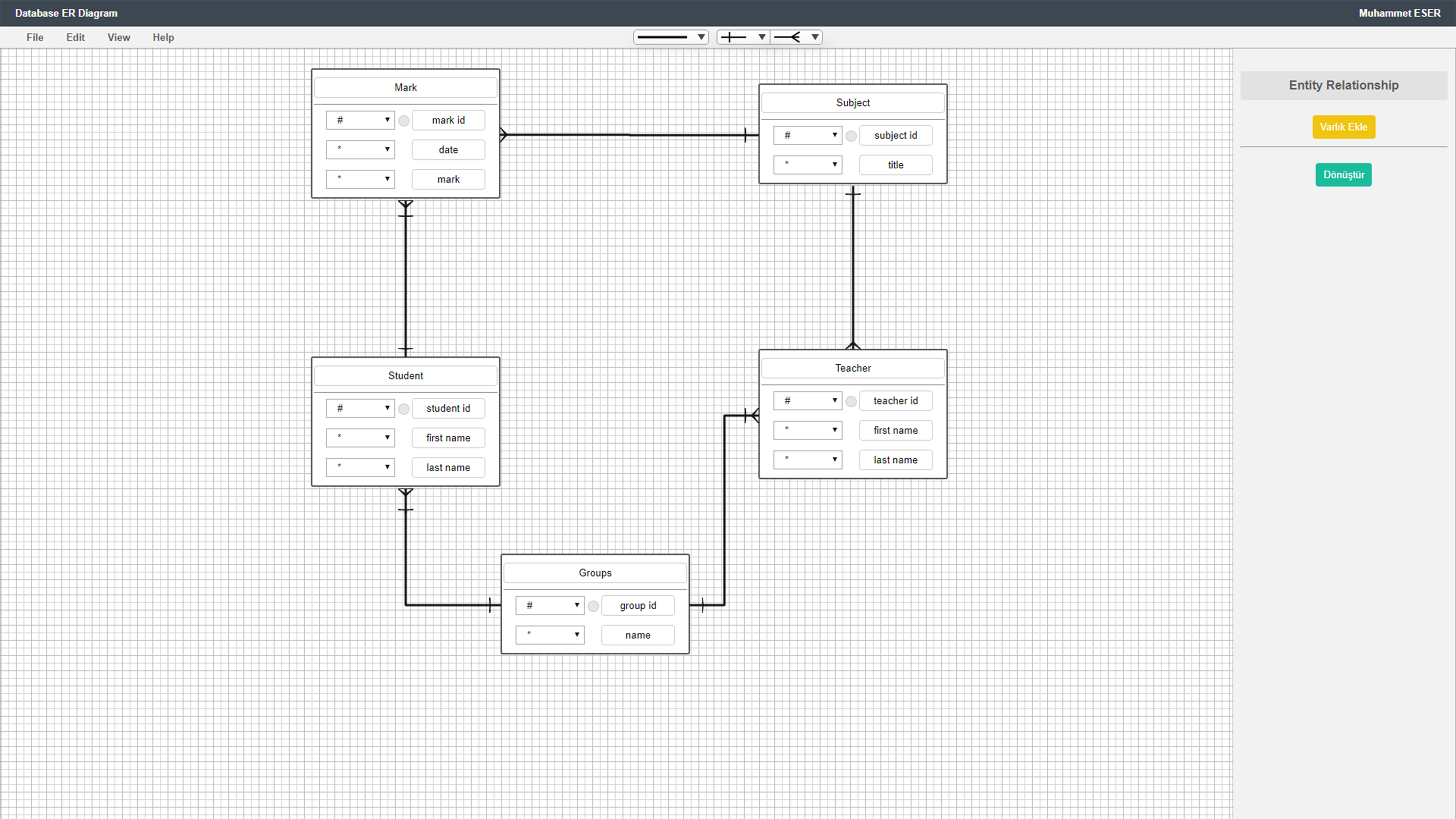Open the View menu

119,37
